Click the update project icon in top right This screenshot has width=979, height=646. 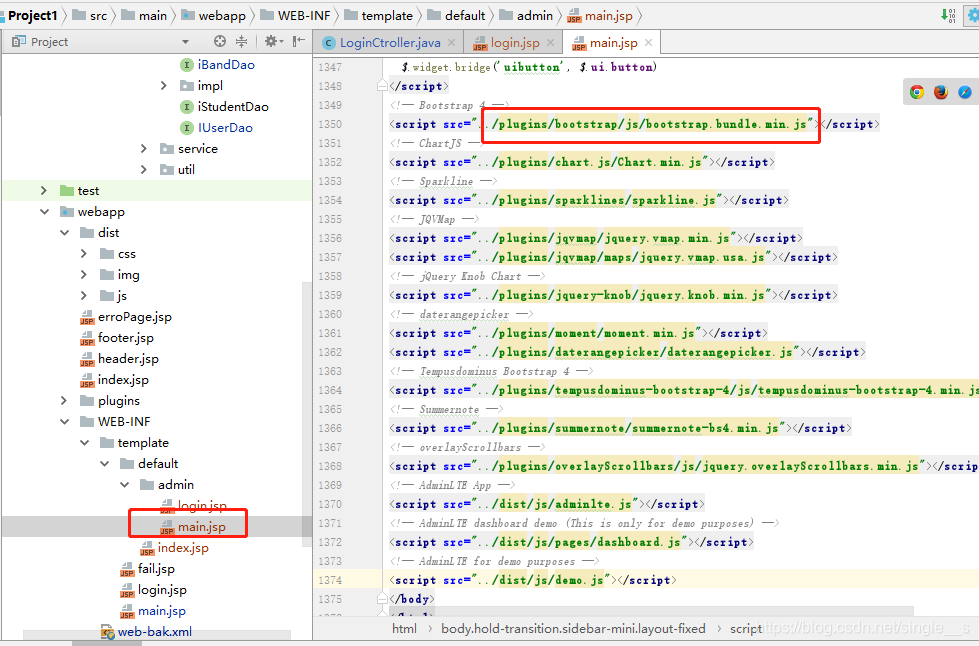click(x=948, y=16)
